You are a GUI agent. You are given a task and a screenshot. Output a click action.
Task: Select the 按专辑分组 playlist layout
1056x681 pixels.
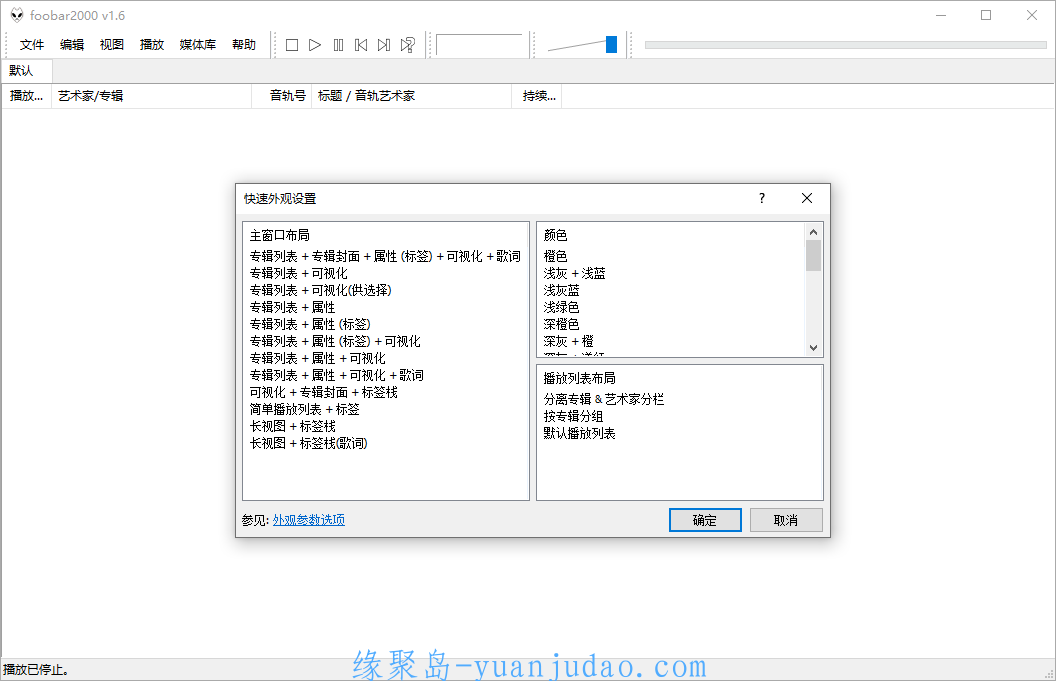(573, 416)
